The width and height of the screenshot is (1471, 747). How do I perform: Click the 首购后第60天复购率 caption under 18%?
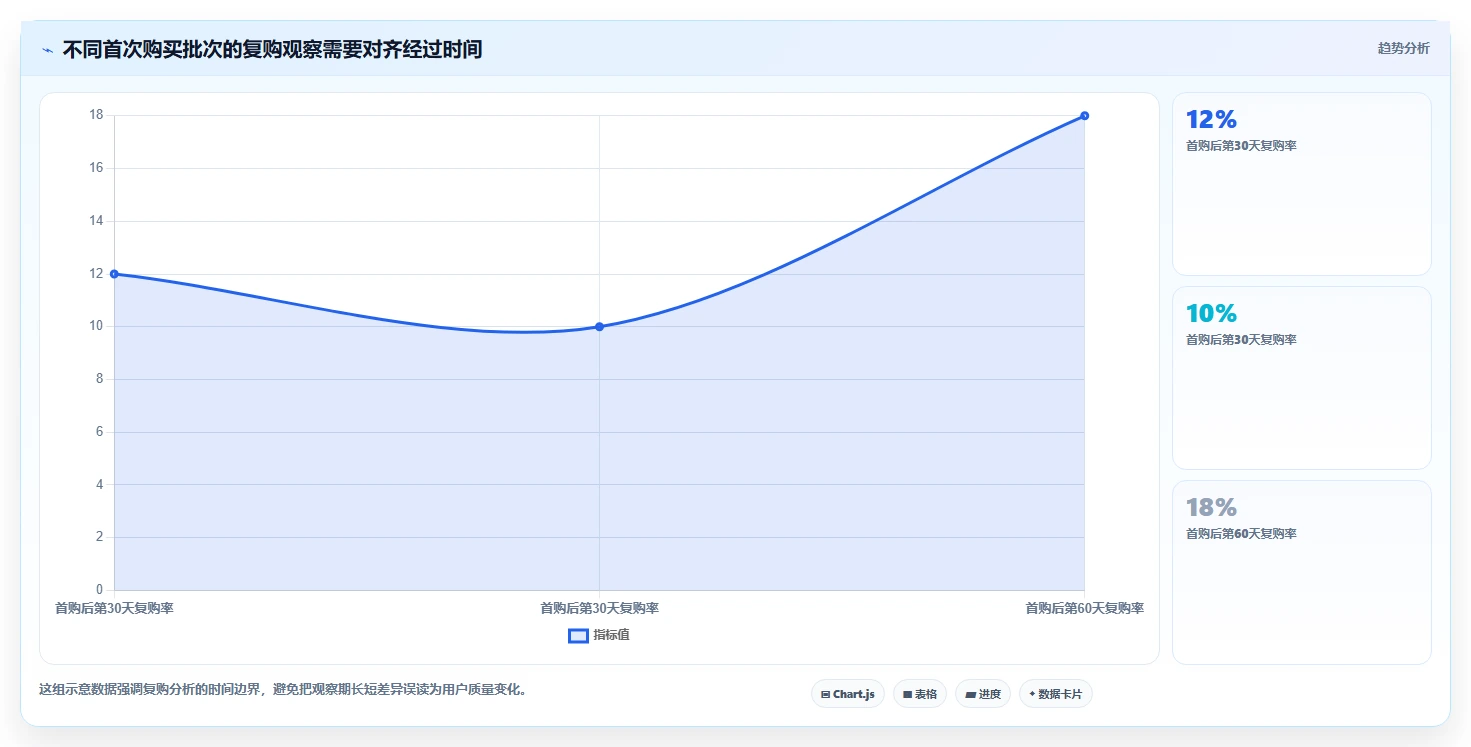pos(1241,534)
